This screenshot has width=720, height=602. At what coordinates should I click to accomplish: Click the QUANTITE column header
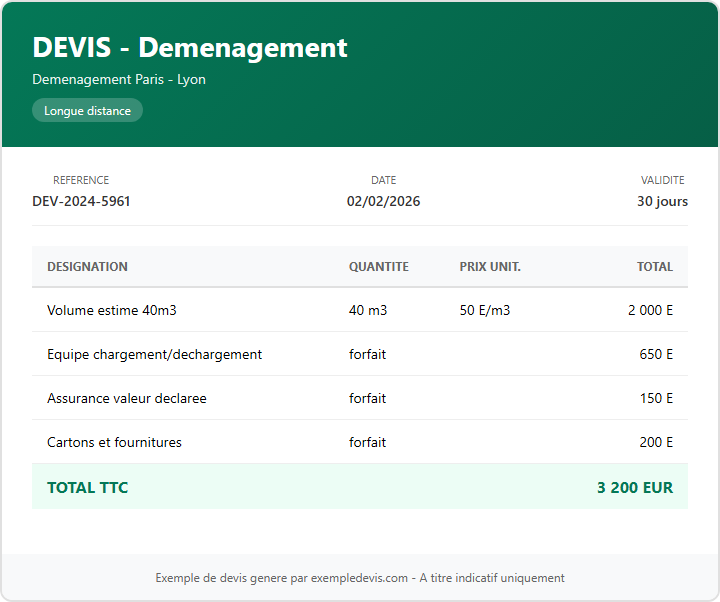(378, 267)
